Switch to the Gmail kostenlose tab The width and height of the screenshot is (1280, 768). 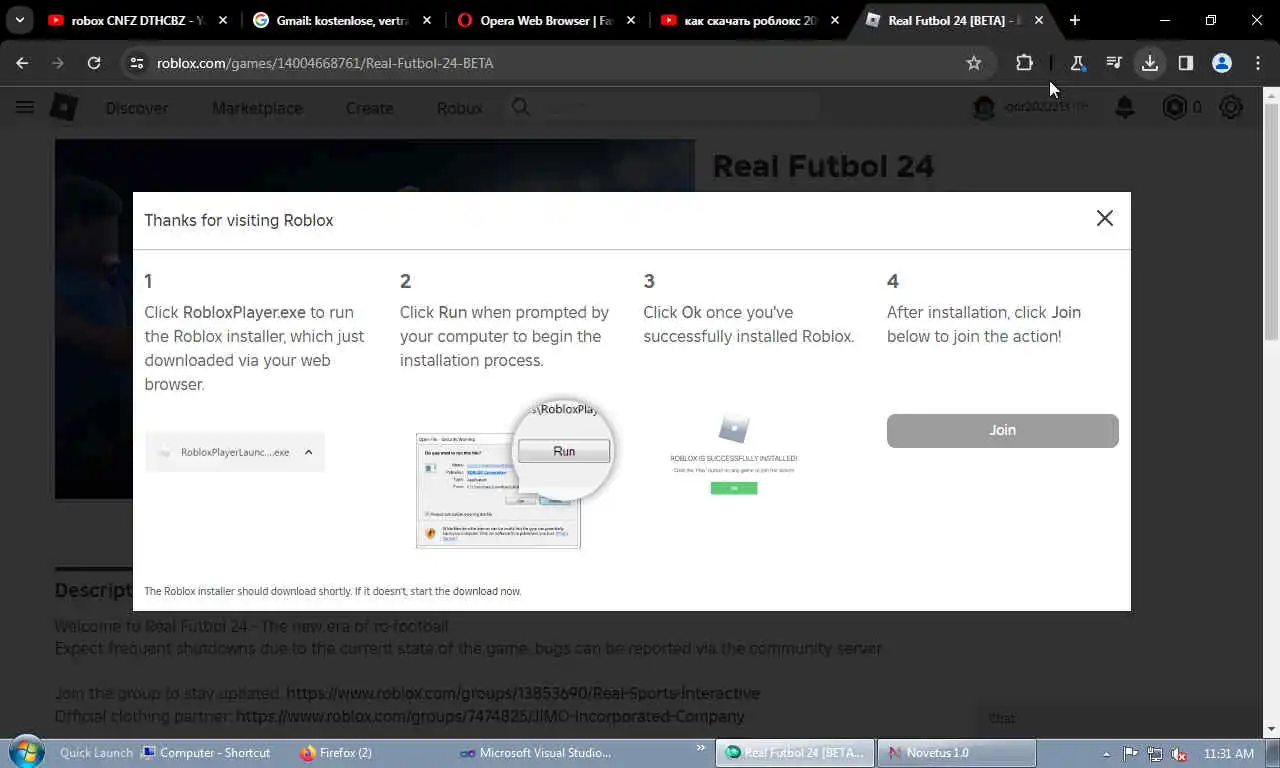click(341, 20)
